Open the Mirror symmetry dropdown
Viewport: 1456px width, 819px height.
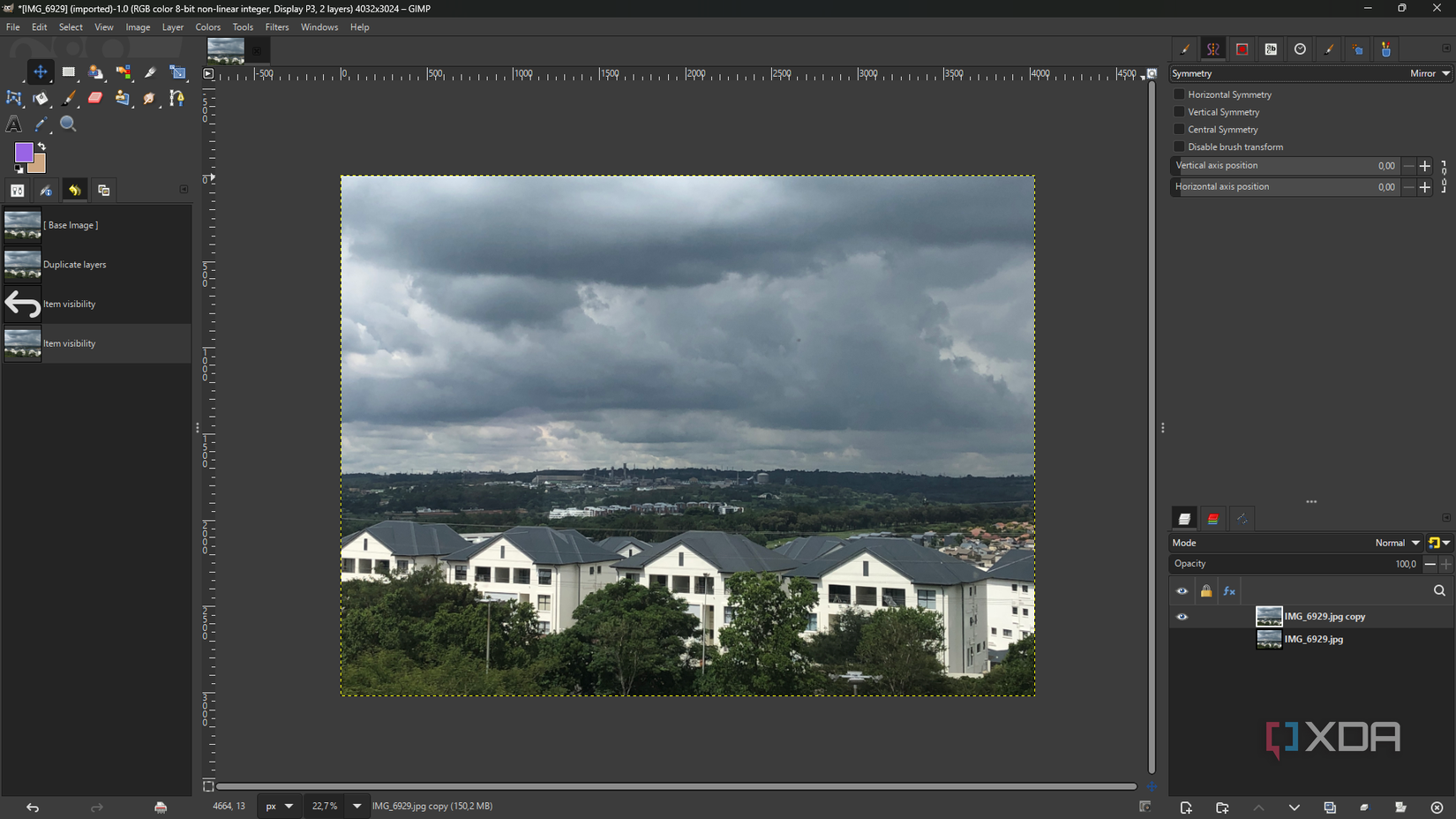click(x=1429, y=73)
